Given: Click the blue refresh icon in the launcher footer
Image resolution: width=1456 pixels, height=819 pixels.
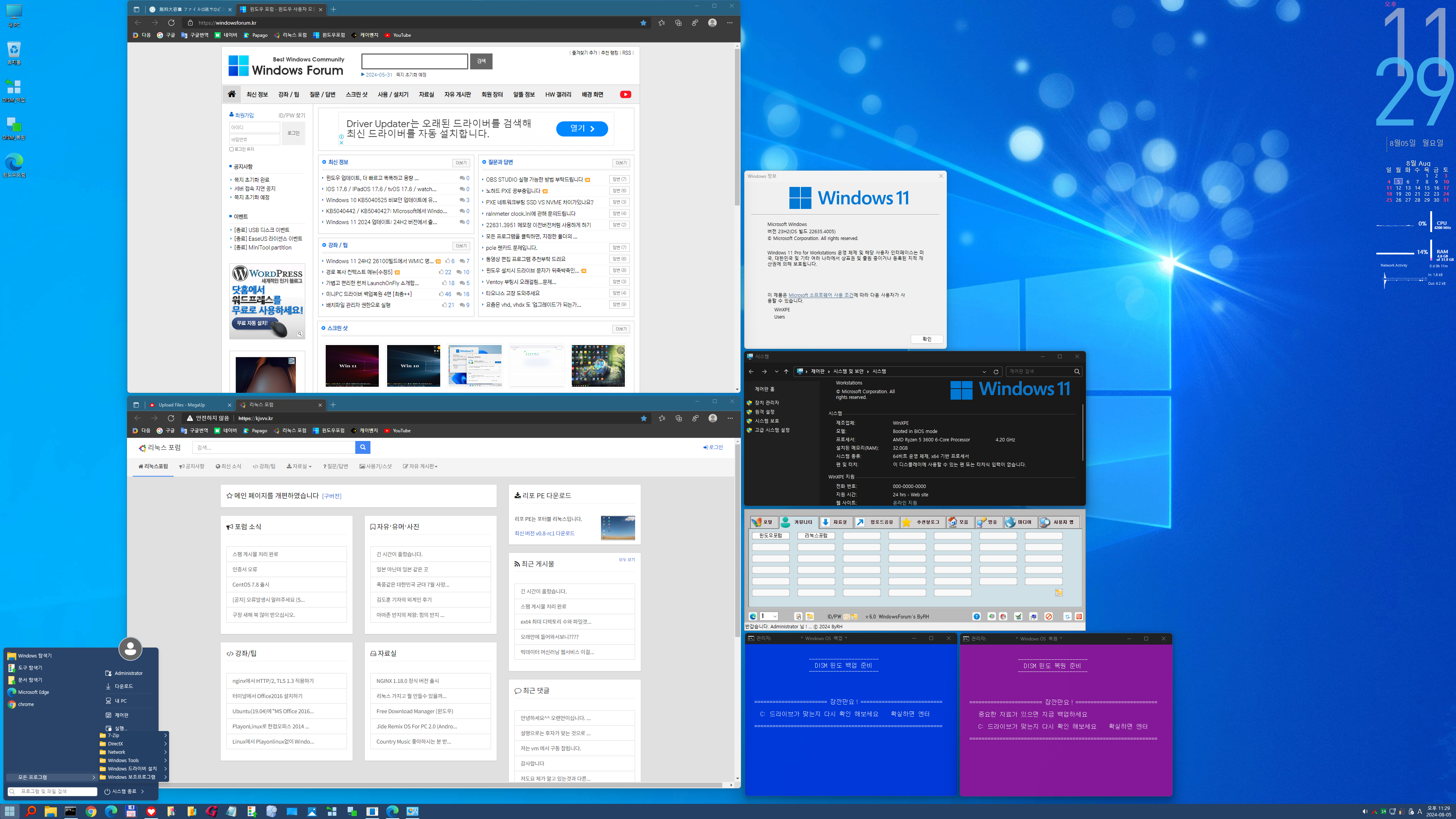Looking at the screenshot, I should [x=1067, y=616].
